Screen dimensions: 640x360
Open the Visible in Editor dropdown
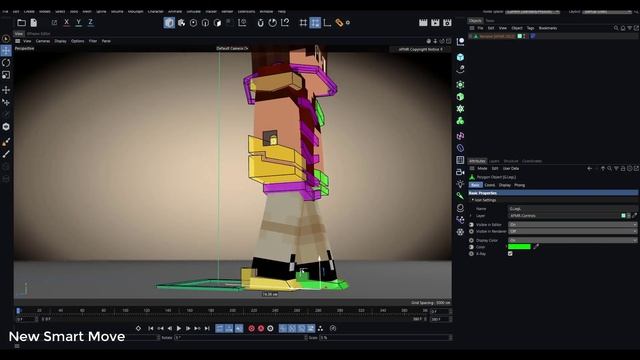click(572, 224)
